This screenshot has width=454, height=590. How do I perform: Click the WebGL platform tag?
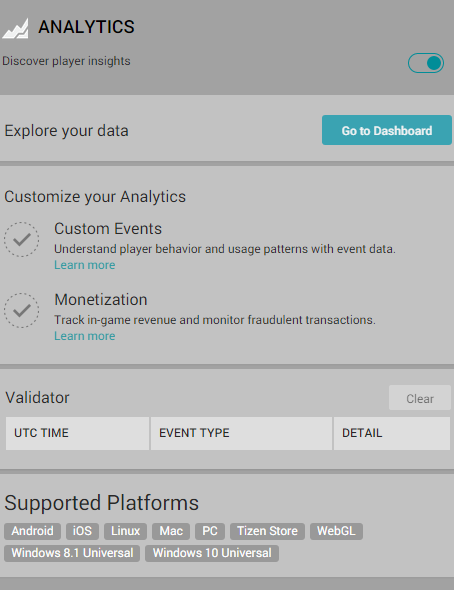(x=336, y=531)
